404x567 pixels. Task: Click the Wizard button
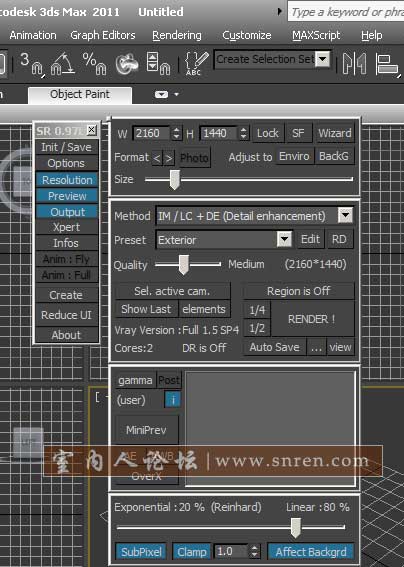click(335, 133)
